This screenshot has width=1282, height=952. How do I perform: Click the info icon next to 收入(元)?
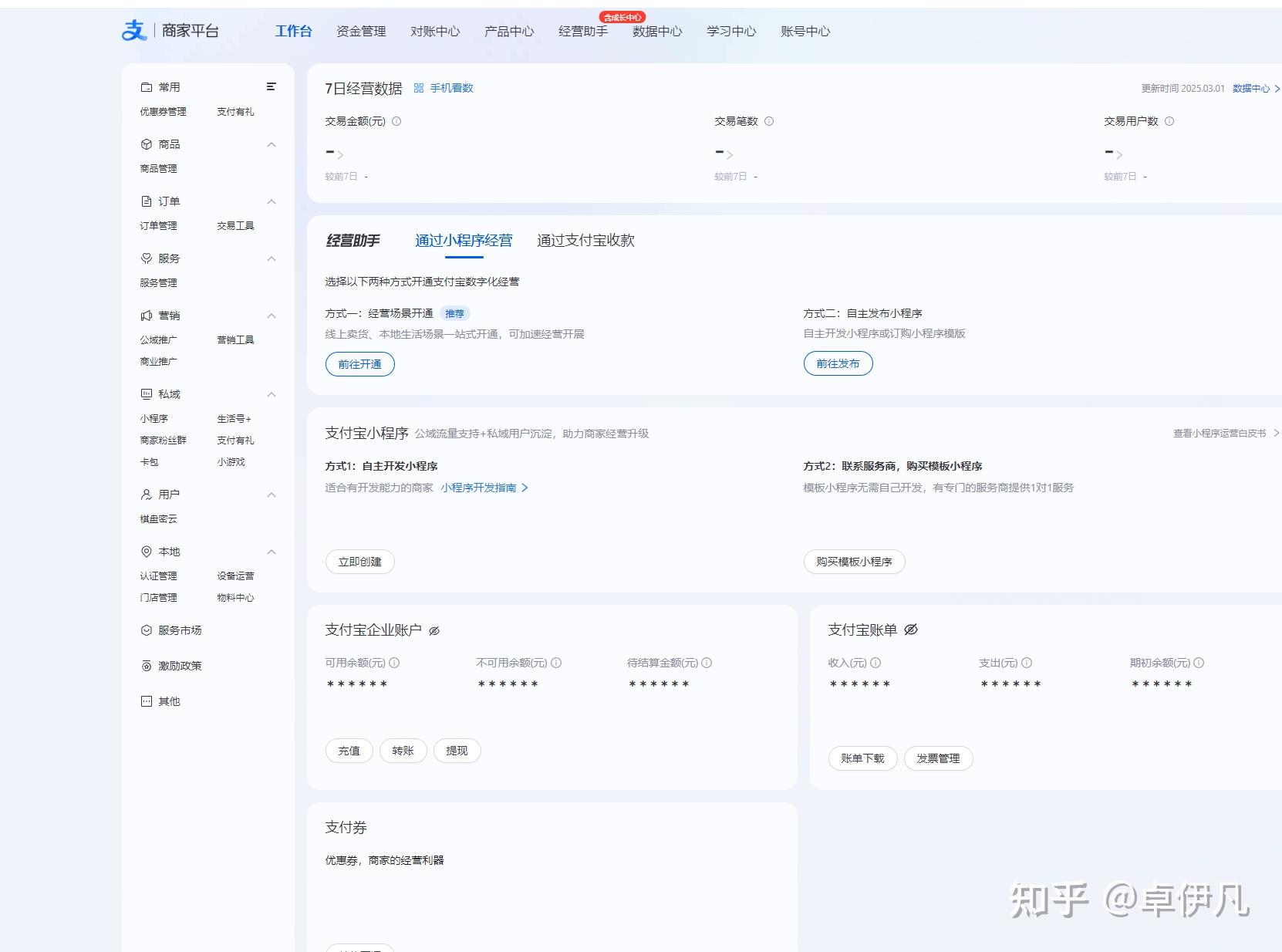[x=876, y=662]
